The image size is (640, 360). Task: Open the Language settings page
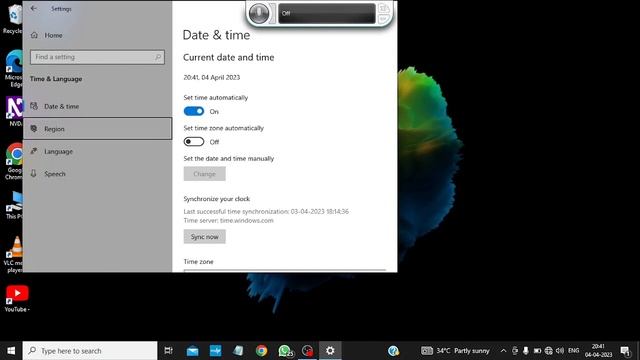(97, 151)
